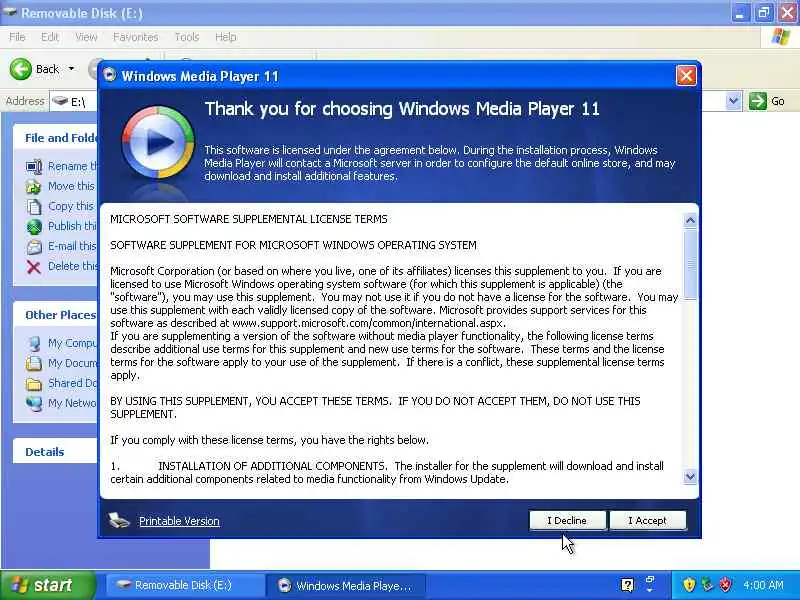
Task: Click the I Decline button
Action: (567, 520)
